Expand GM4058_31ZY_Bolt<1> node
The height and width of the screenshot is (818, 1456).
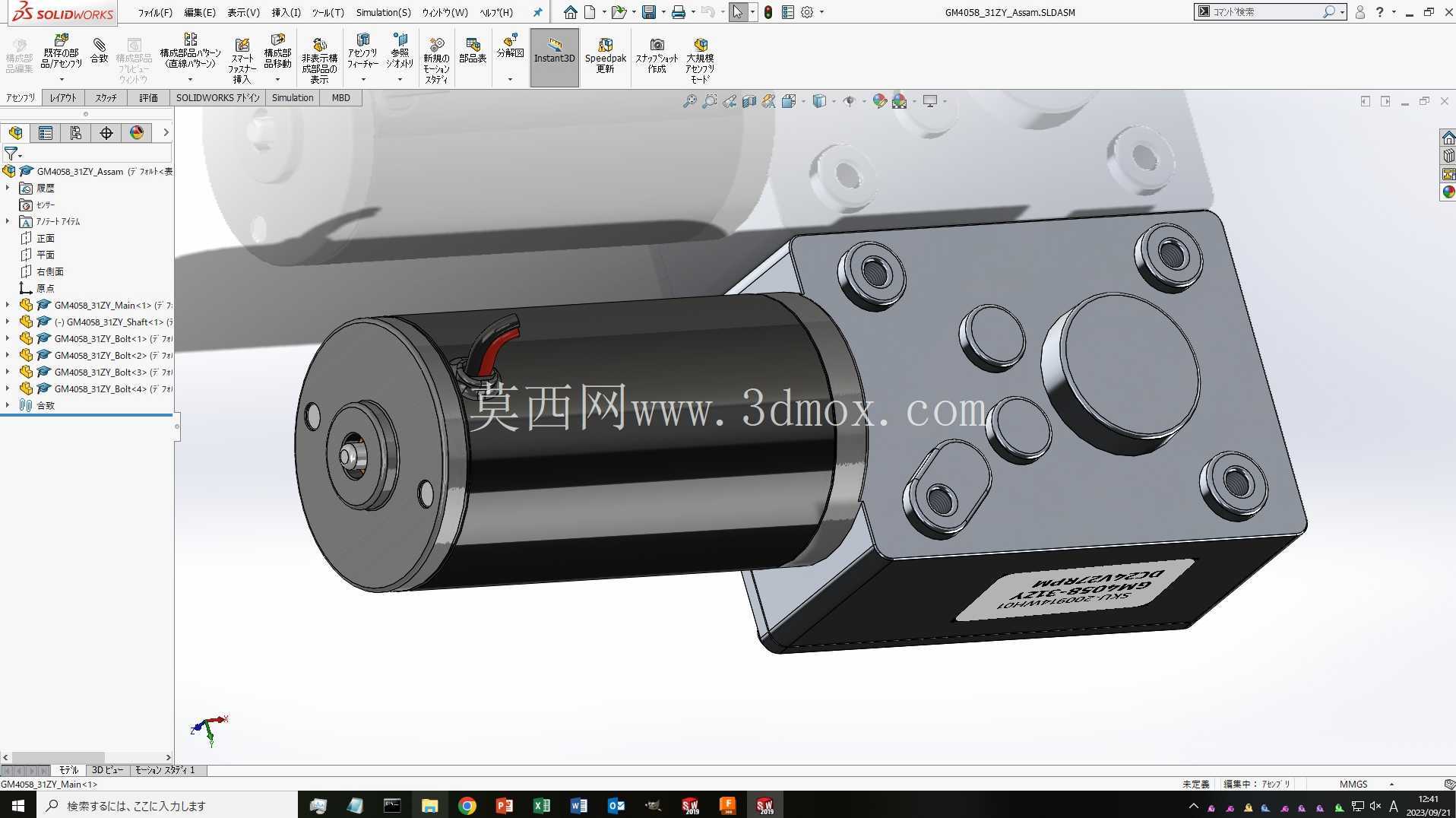[x=8, y=338]
